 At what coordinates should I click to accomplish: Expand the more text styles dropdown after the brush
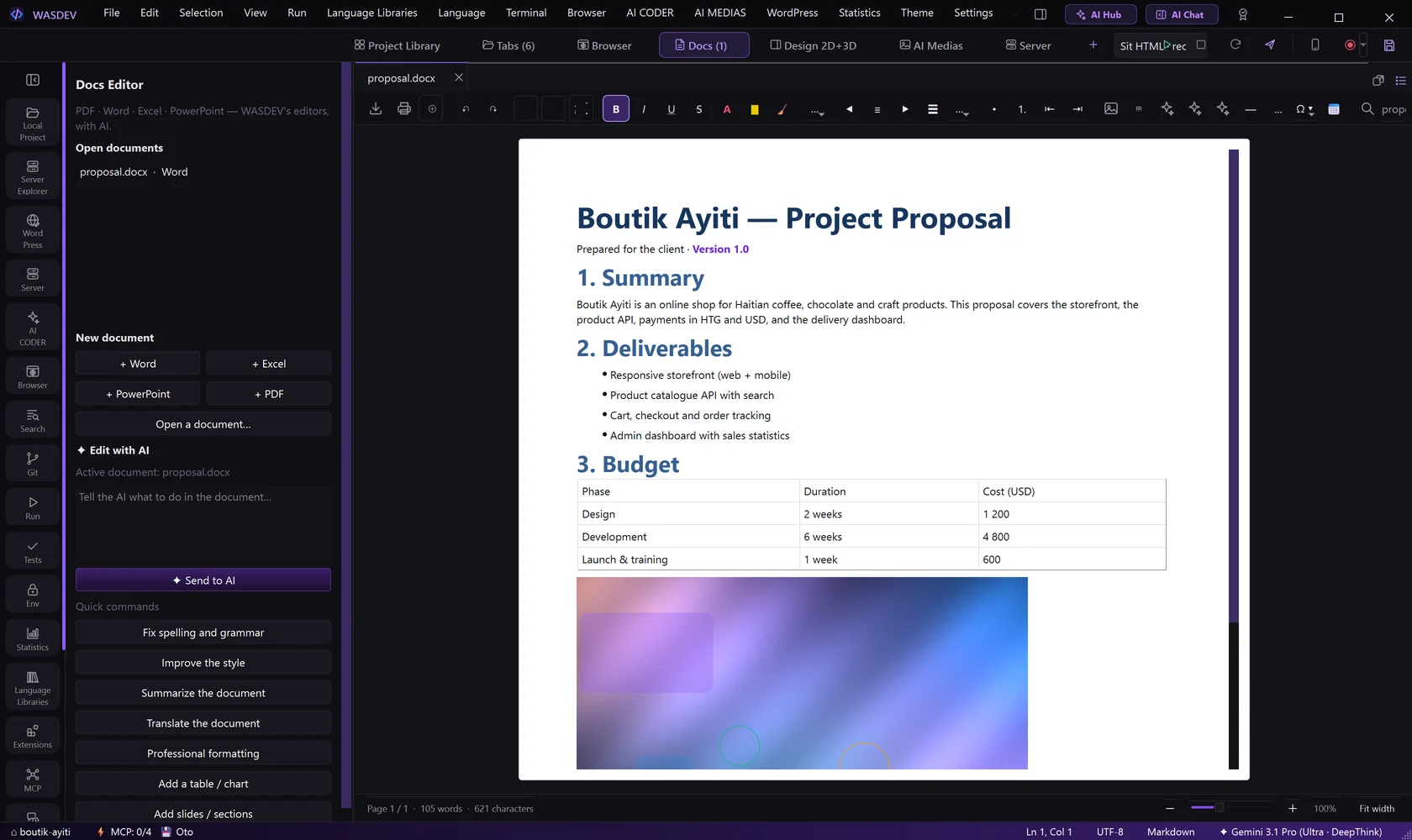click(x=817, y=109)
